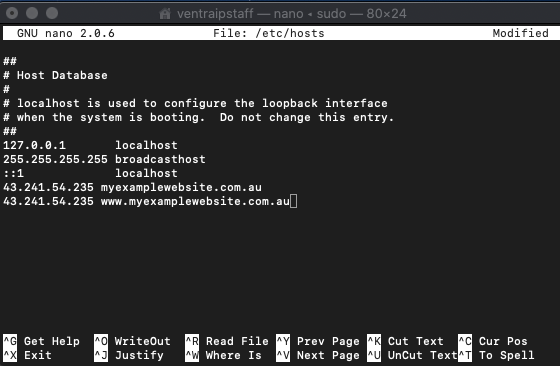The width and height of the screenshot is (560, 366).
Task: Click the '^Y Prev Page' shortcut
Action: pyautogui.click(x=318, y=341)
